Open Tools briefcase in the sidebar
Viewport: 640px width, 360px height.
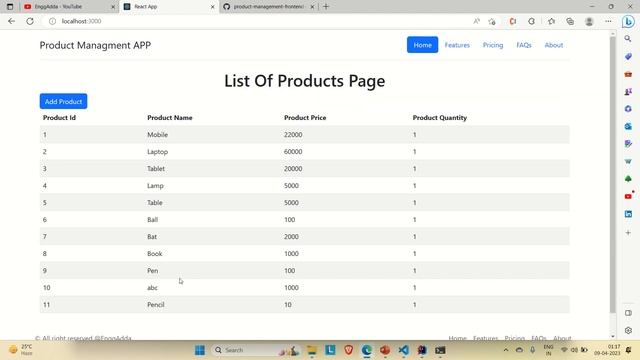pyautogui.click(x=628, y=74)
